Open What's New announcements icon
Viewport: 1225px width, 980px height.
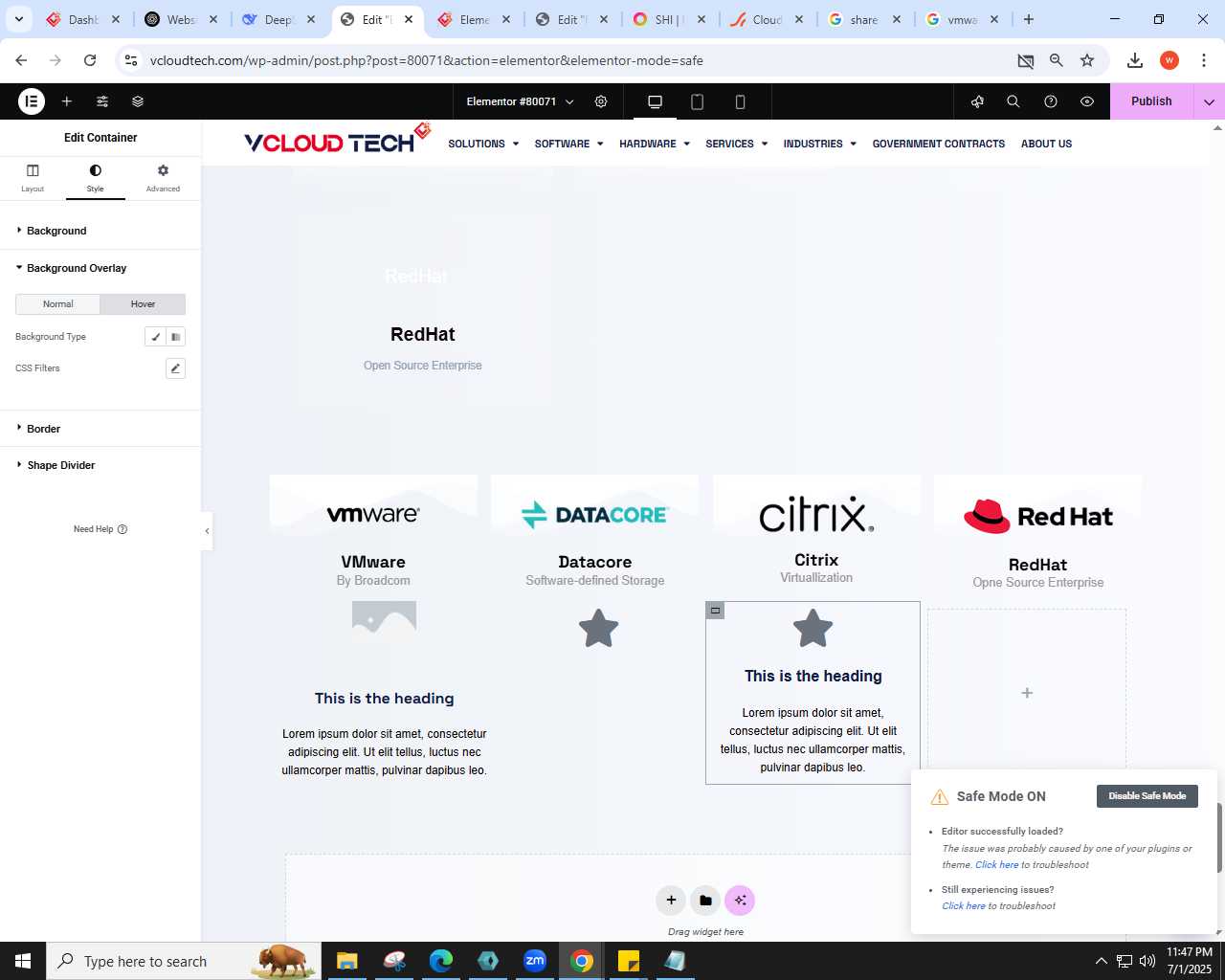977,101
